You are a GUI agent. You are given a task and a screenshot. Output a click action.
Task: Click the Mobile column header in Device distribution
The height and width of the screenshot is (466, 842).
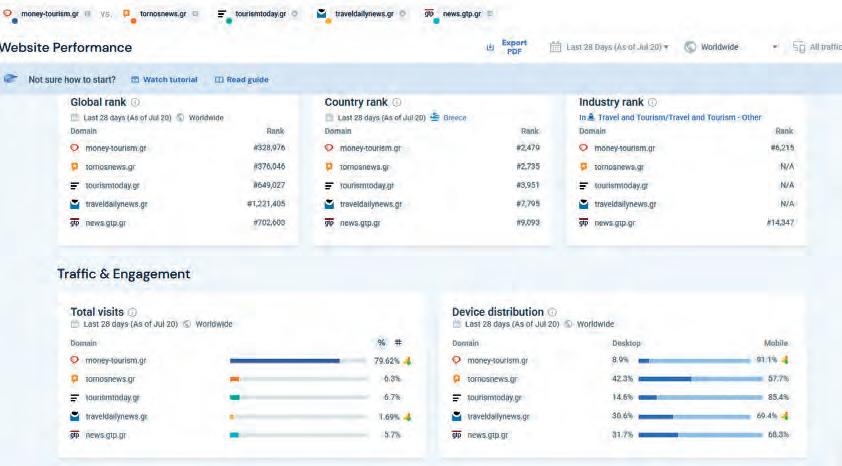tap(776, 343)
